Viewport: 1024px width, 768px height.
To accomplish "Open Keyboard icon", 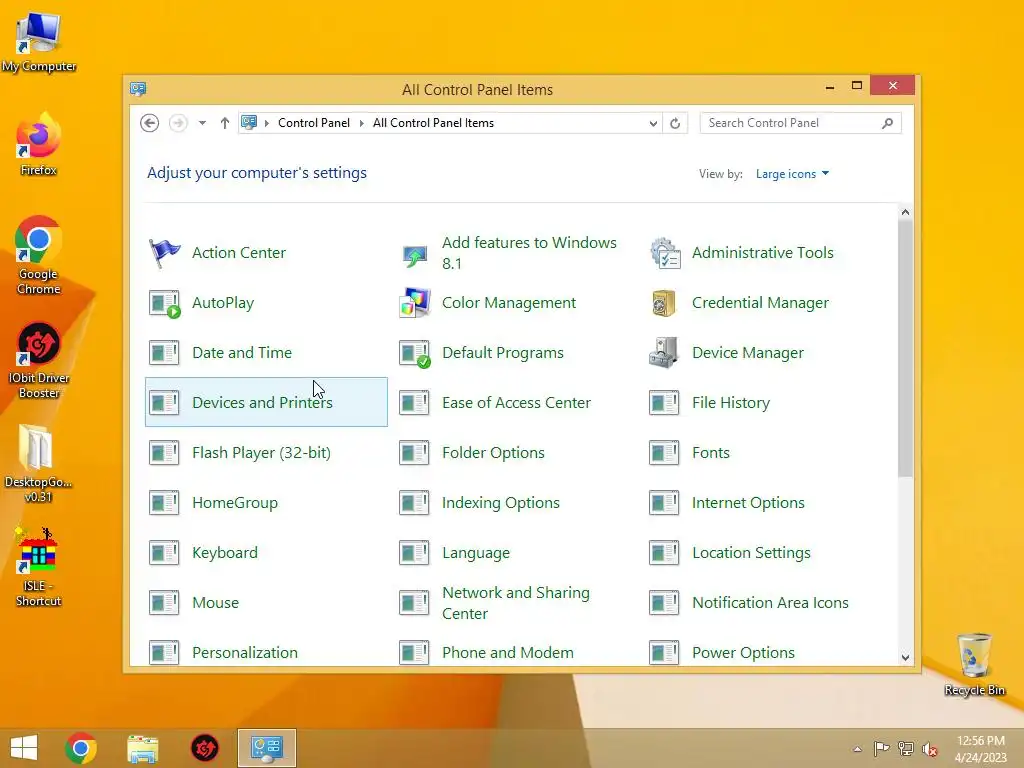I will point(165,553).
